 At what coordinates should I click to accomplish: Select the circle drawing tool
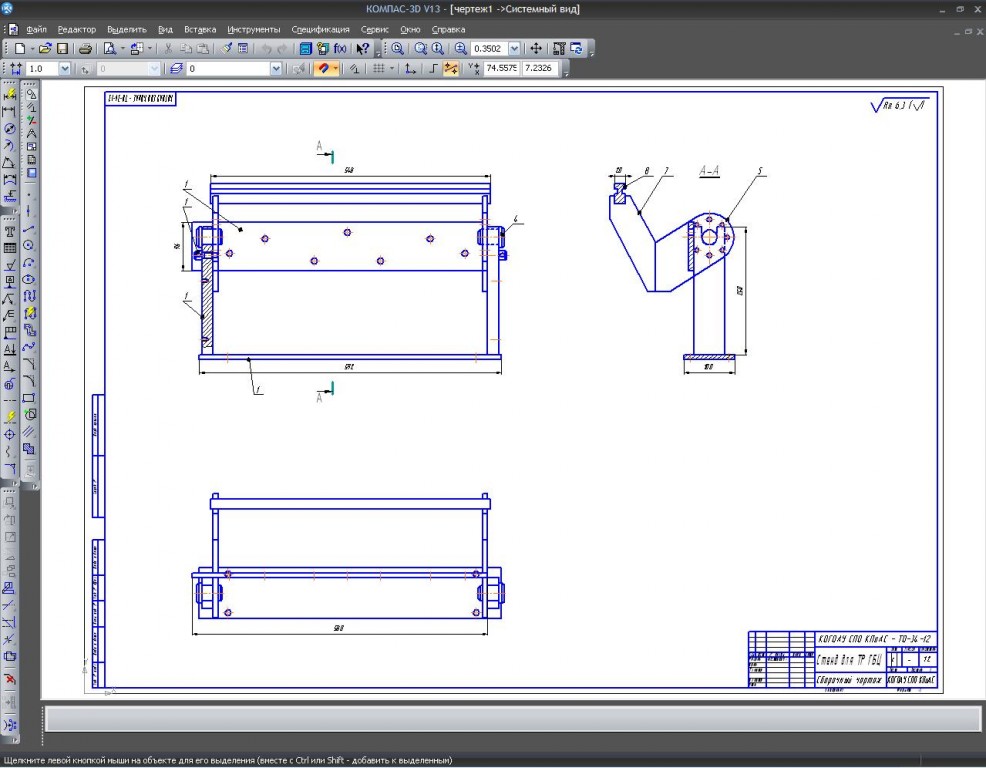[29, 246]
